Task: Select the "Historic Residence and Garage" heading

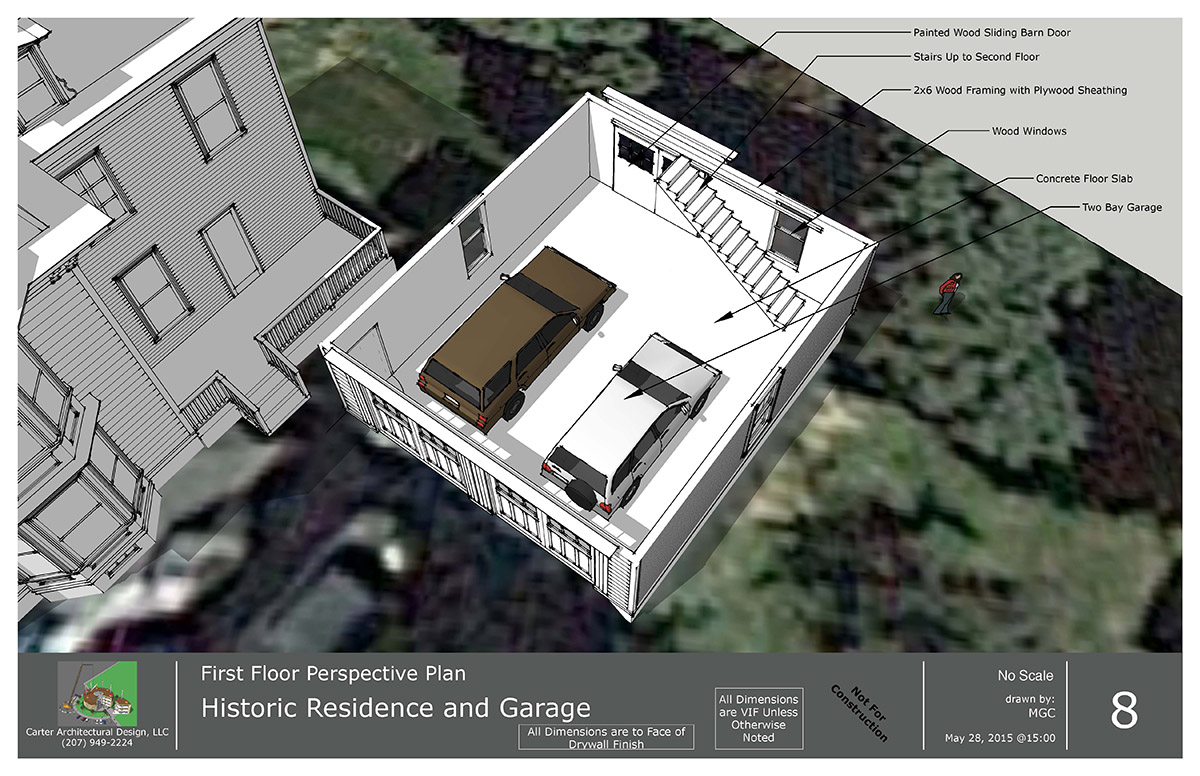Action: (x=396, y=708)
